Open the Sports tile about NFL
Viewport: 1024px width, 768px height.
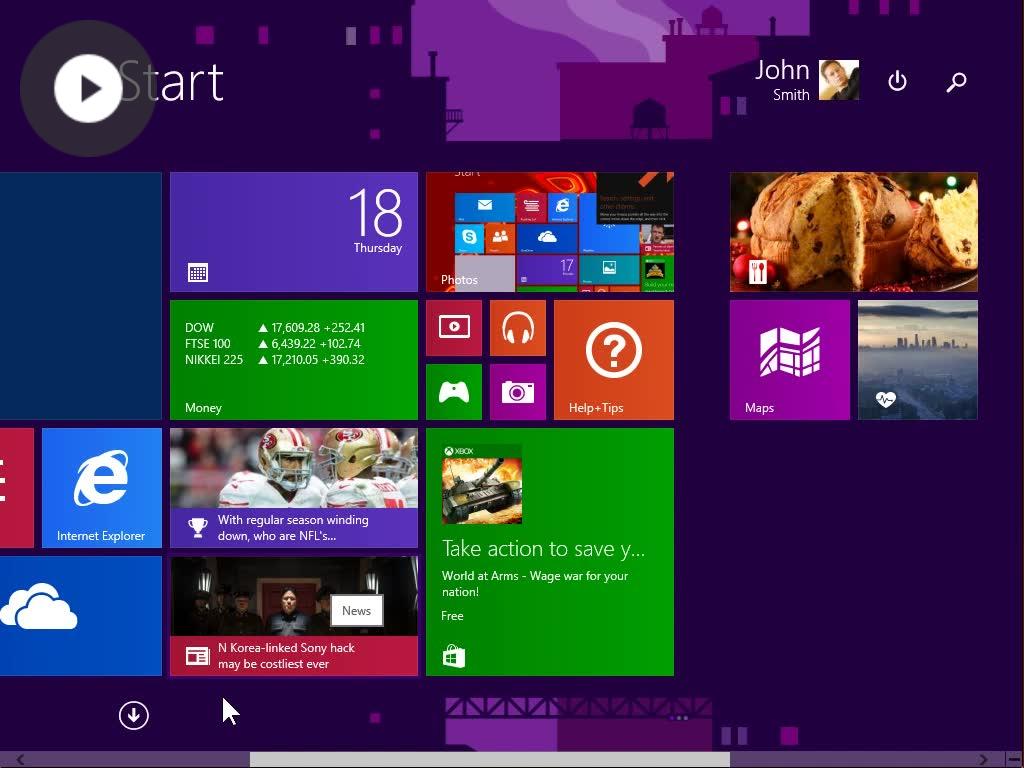tap(294, 488)
